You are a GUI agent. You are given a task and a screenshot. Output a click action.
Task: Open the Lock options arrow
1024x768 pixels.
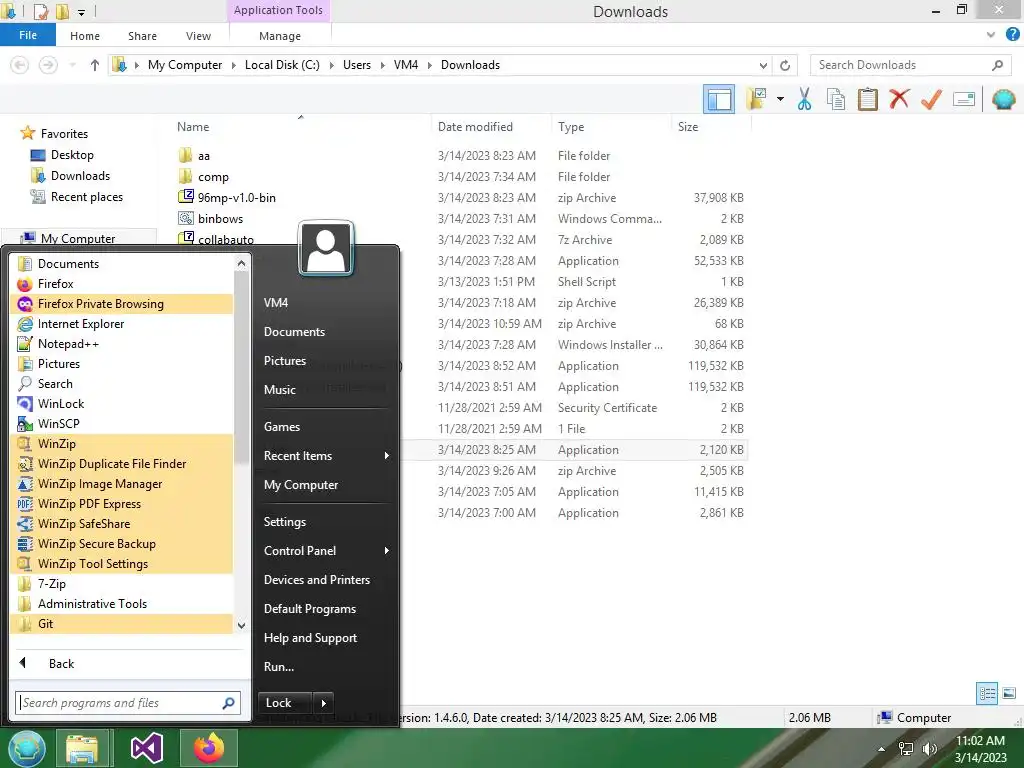(x=323, y=703)
